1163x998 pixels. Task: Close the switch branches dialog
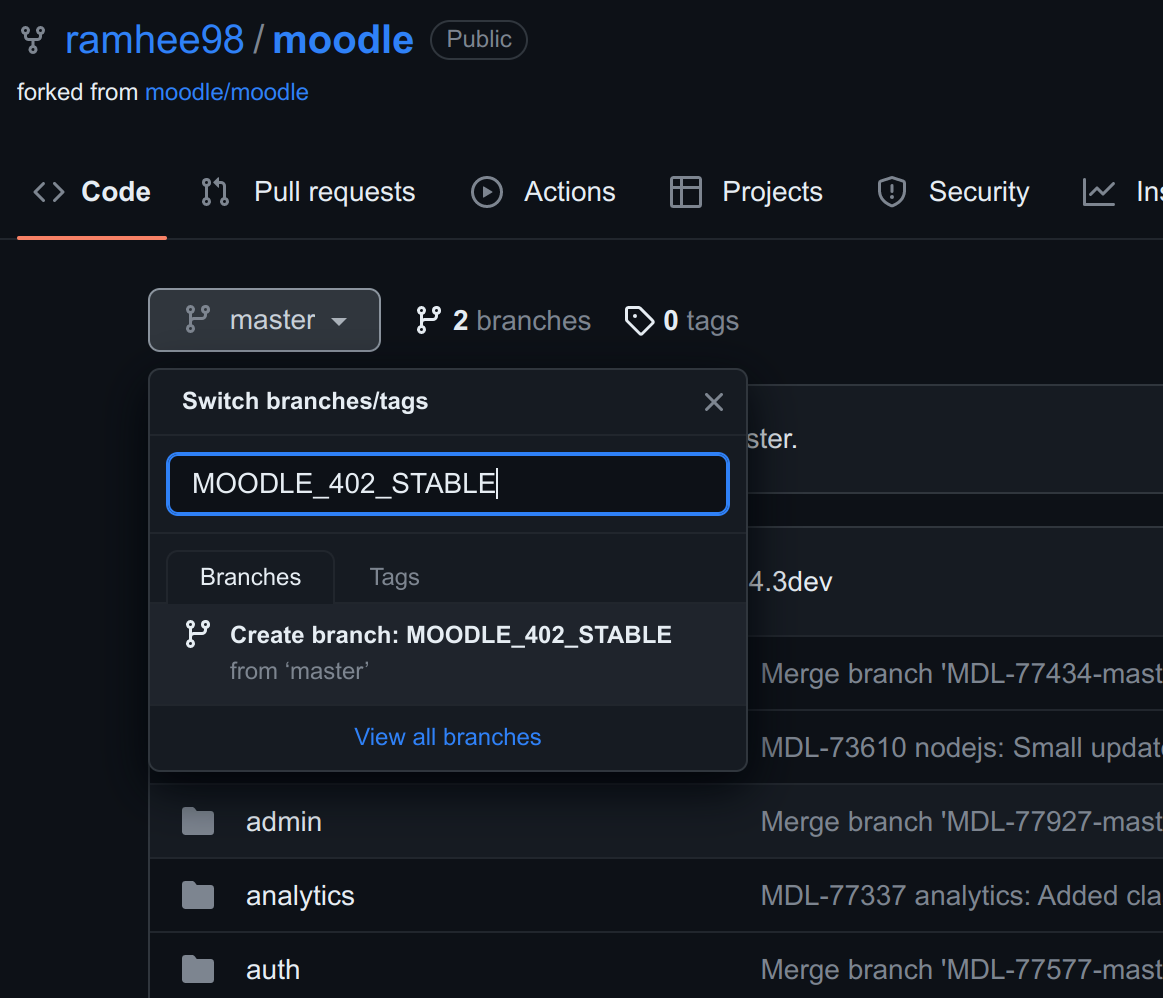click(x=713, y=402)
